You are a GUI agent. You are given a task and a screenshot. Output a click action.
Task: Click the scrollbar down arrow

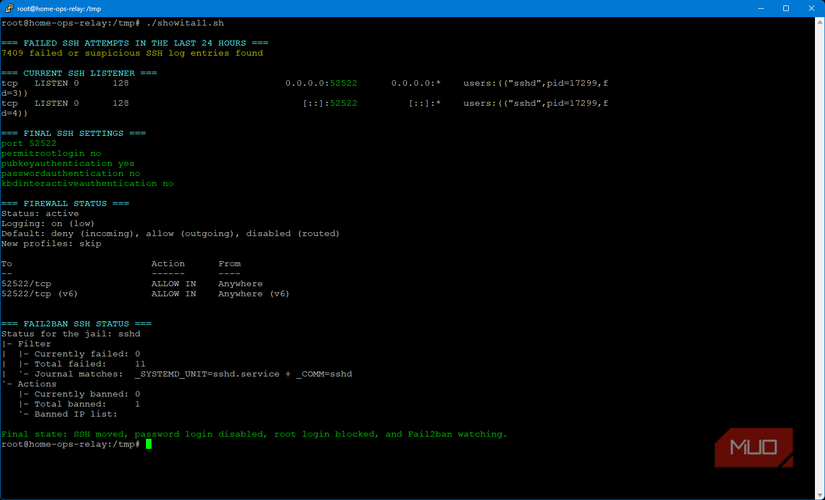[x=820, y=495]
